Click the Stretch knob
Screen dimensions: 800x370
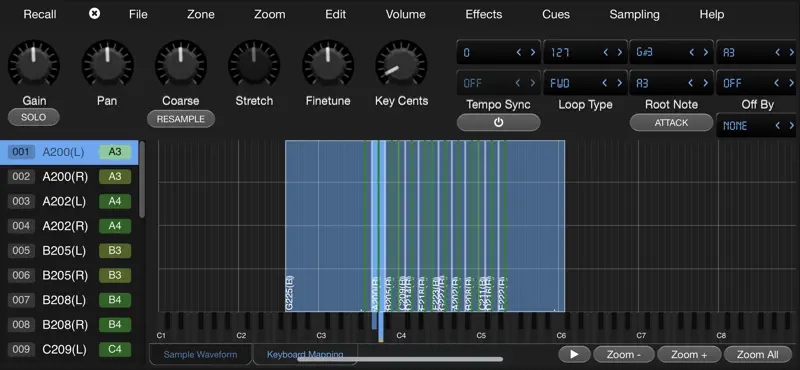(254, 66)
